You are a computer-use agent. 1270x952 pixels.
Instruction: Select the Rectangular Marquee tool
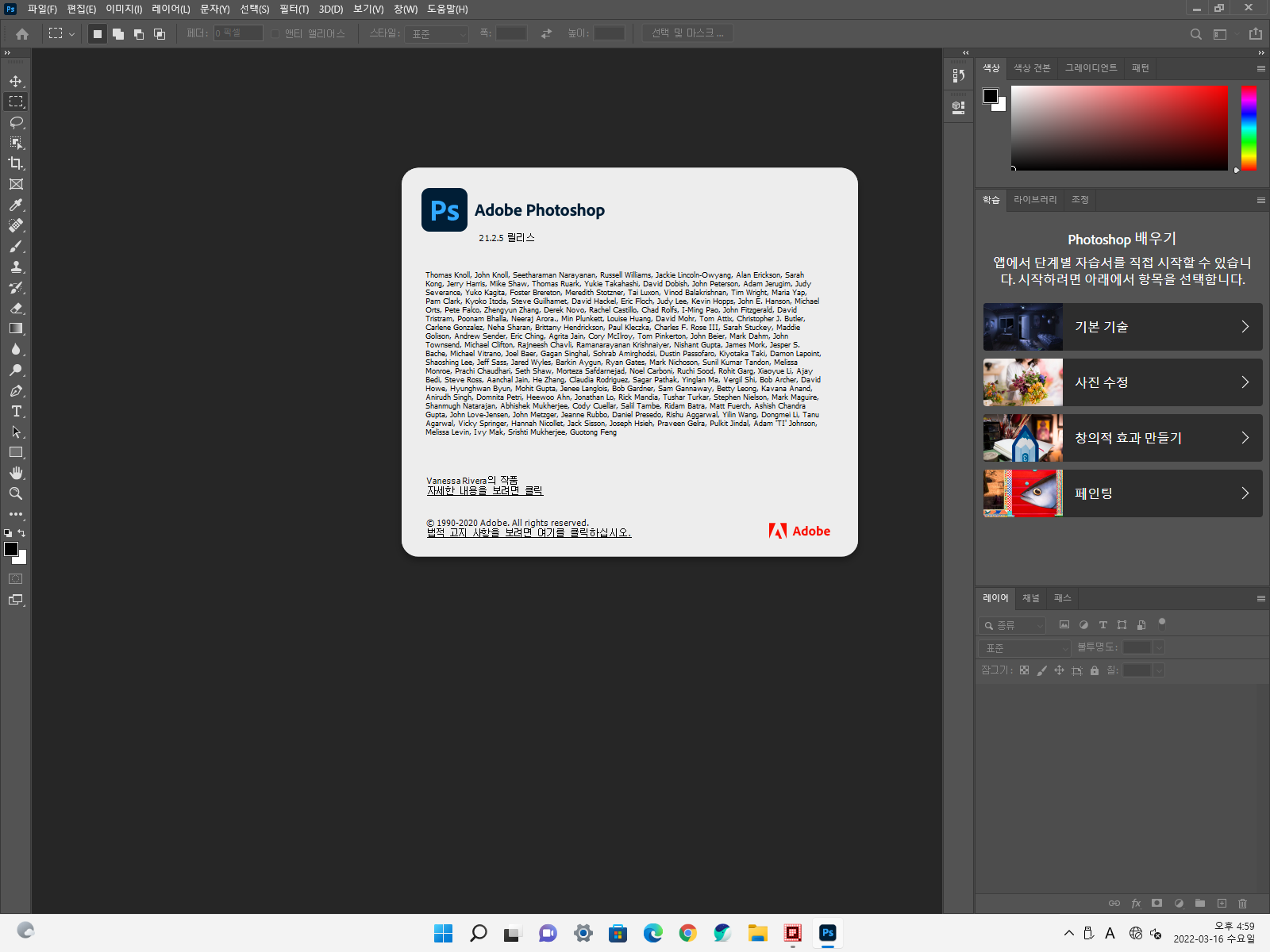(16, 102)
